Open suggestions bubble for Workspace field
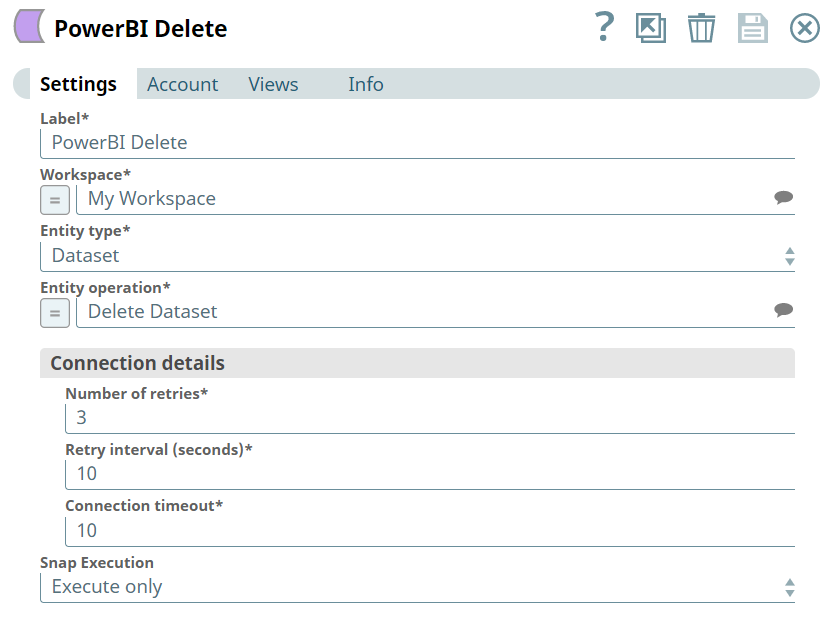 [783, 197]
